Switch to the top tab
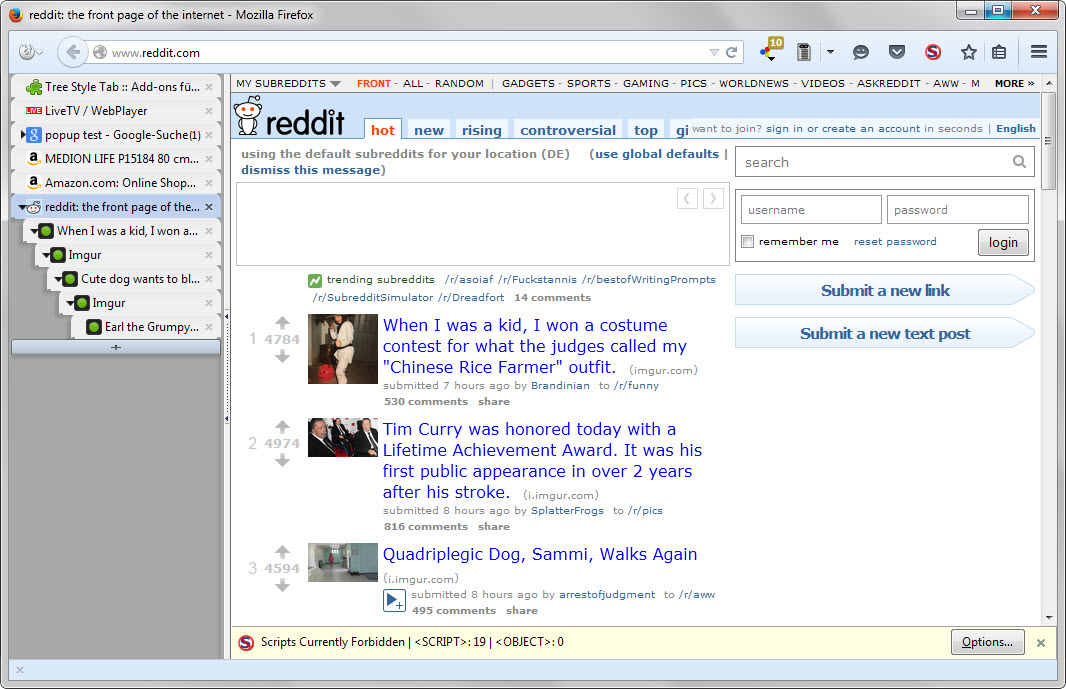Screen dimensions: 1066x689 pyautogui.click(x=646, y=130)
